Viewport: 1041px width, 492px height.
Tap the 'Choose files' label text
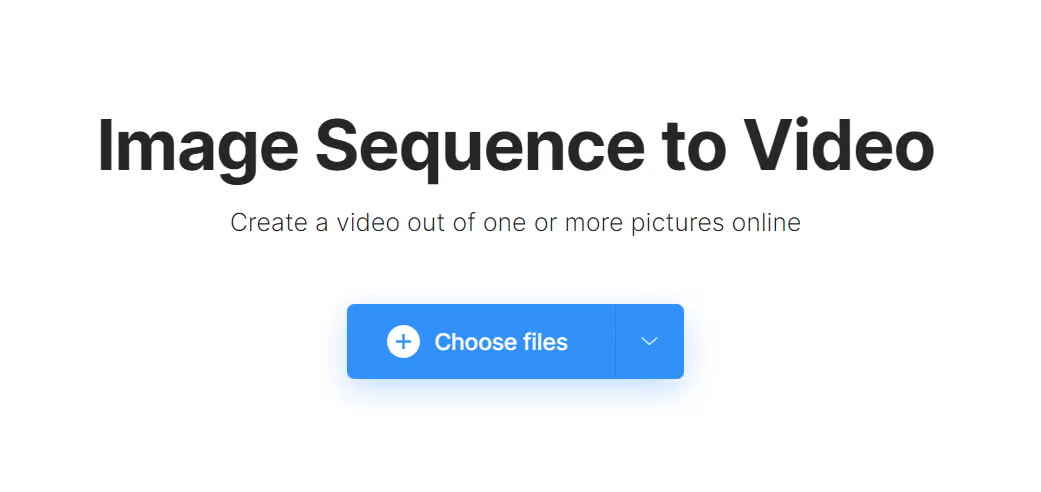click(501, 342)
